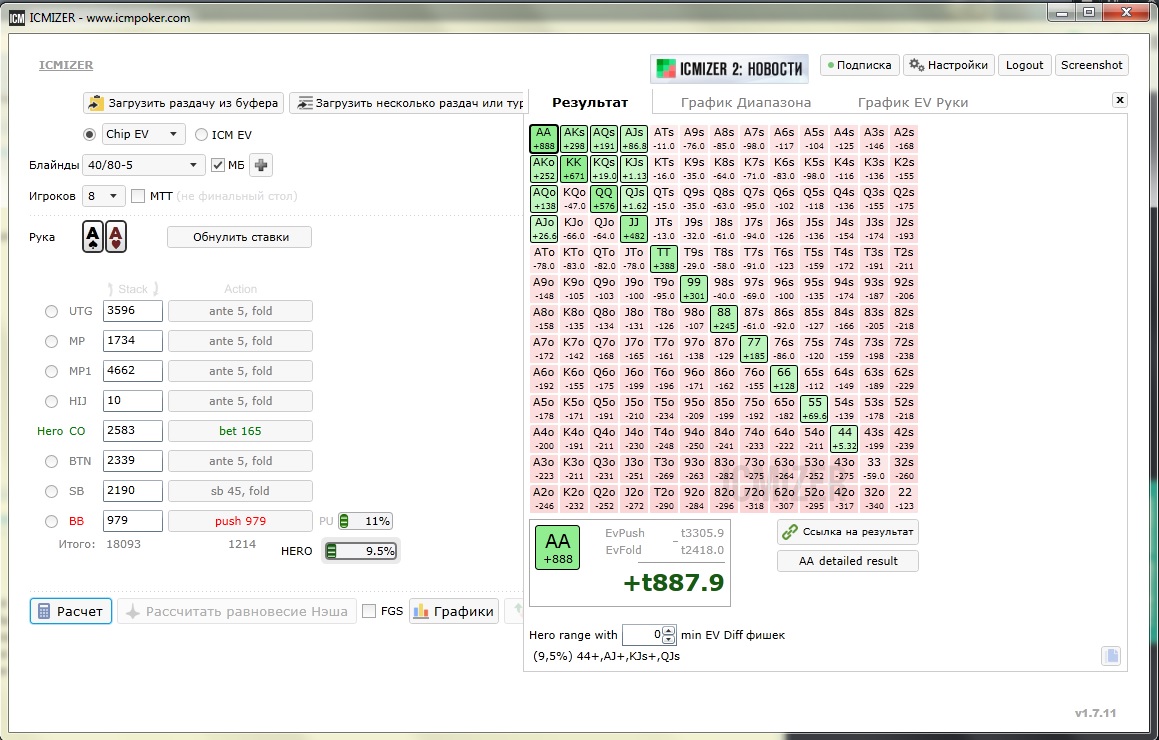Click the 72o cell in the hand grid
The height and width of the screenshot is (740, 1159).
(754, 499)
